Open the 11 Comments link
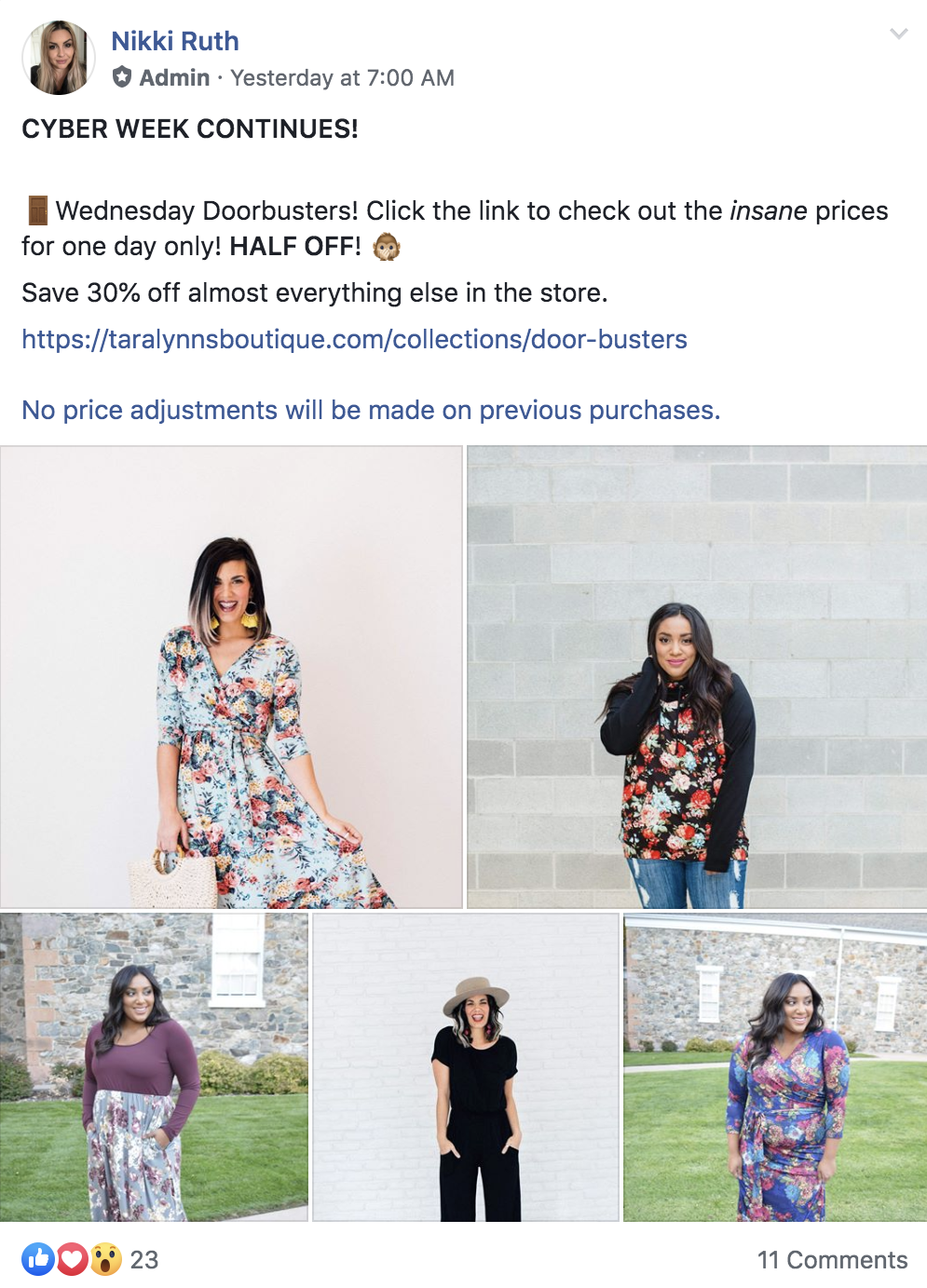Viewport: 927px width, 1288px height. click(832, 1260)
